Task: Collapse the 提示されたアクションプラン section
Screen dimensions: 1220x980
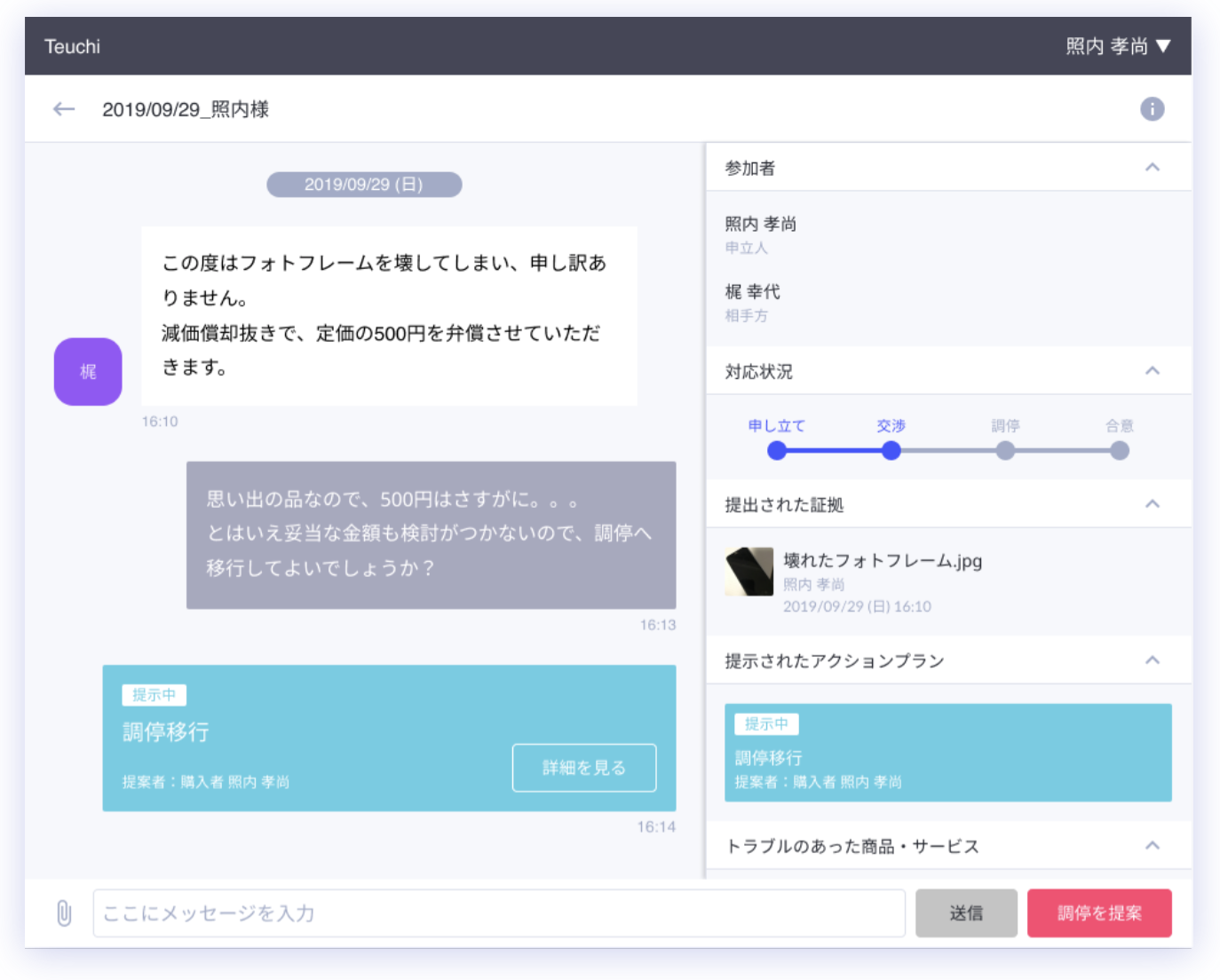Action: (x=1152, y=660)
